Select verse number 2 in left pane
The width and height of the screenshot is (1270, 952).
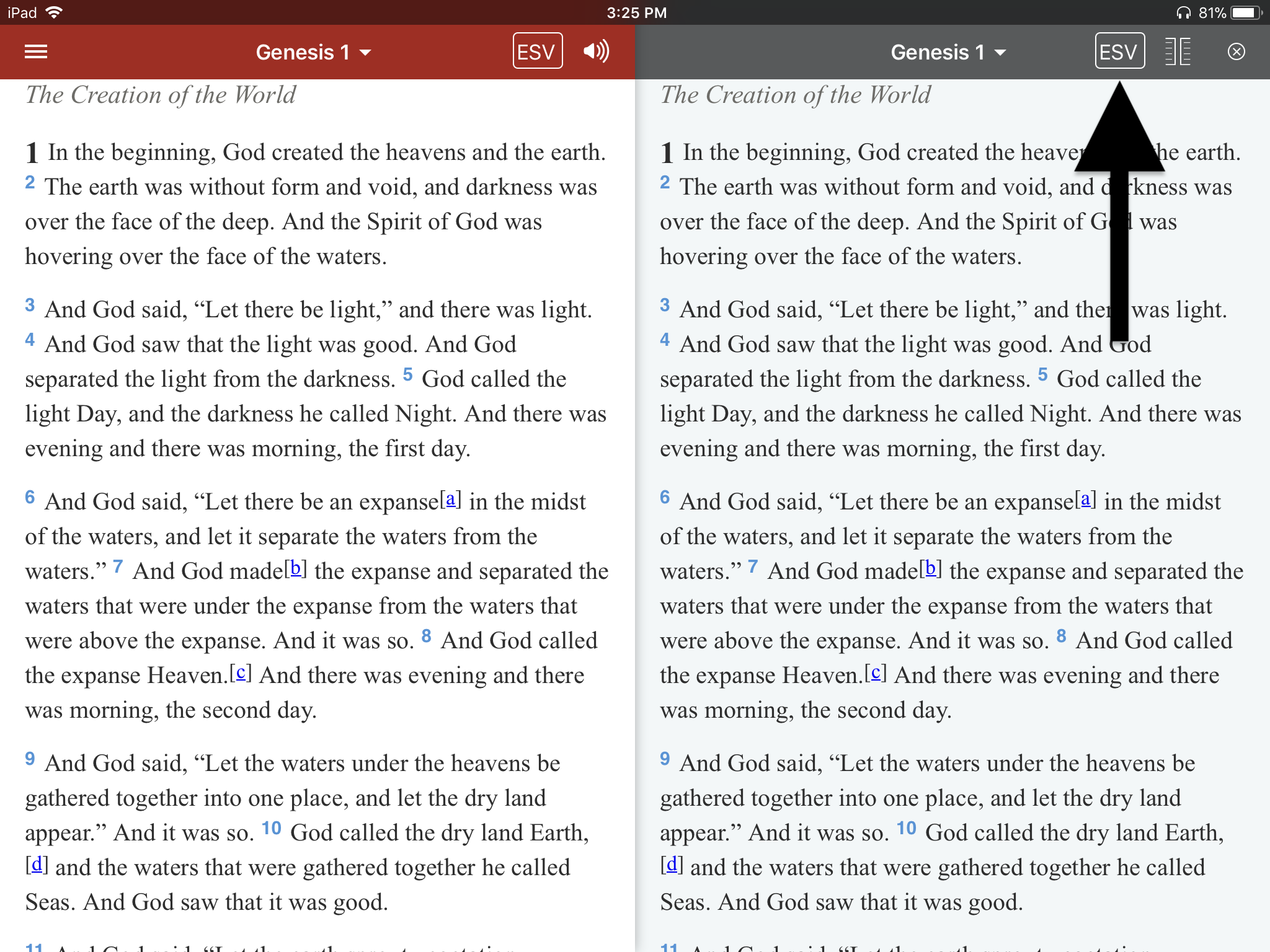(x=30, y=182)
